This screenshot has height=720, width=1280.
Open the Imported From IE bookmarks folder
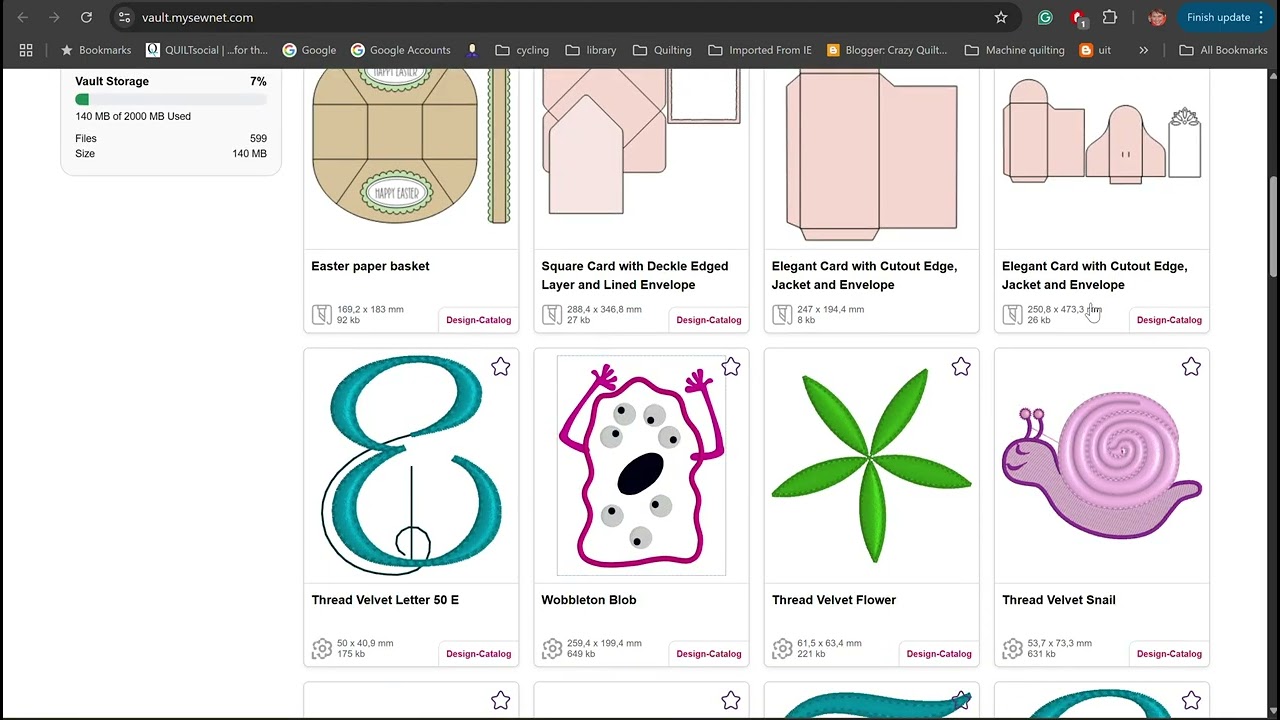760,50
